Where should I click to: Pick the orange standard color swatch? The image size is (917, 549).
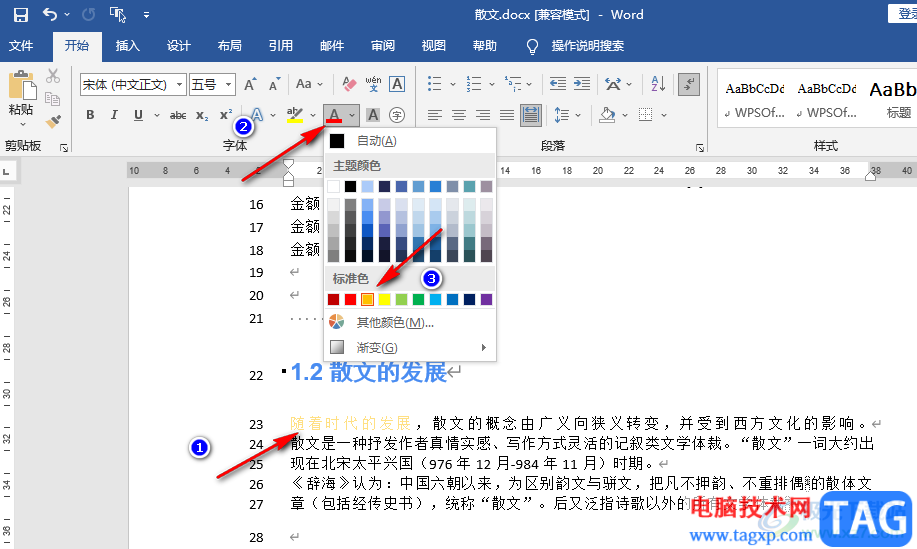click(367, 299)
